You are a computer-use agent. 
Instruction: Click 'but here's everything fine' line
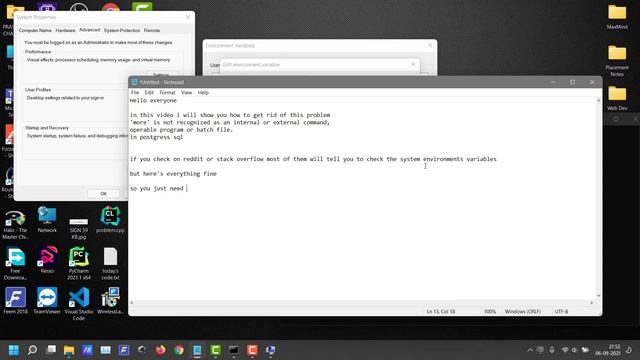pos(173,174)
